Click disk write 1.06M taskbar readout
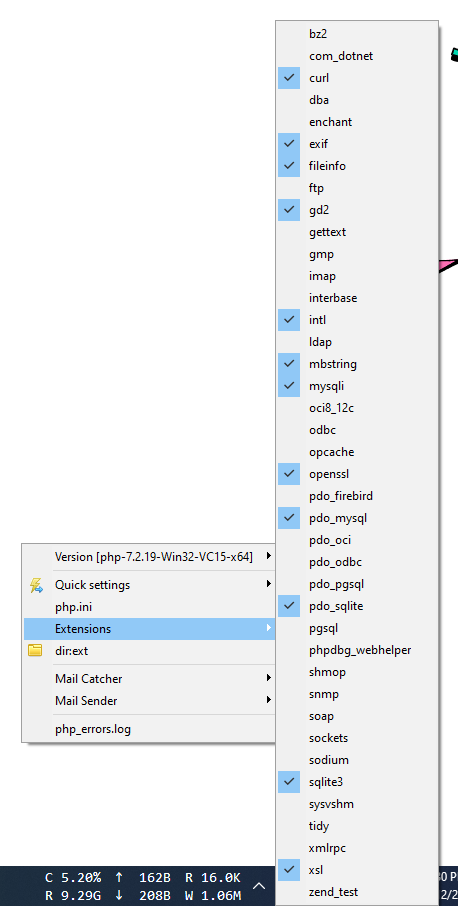 point(213,896)
